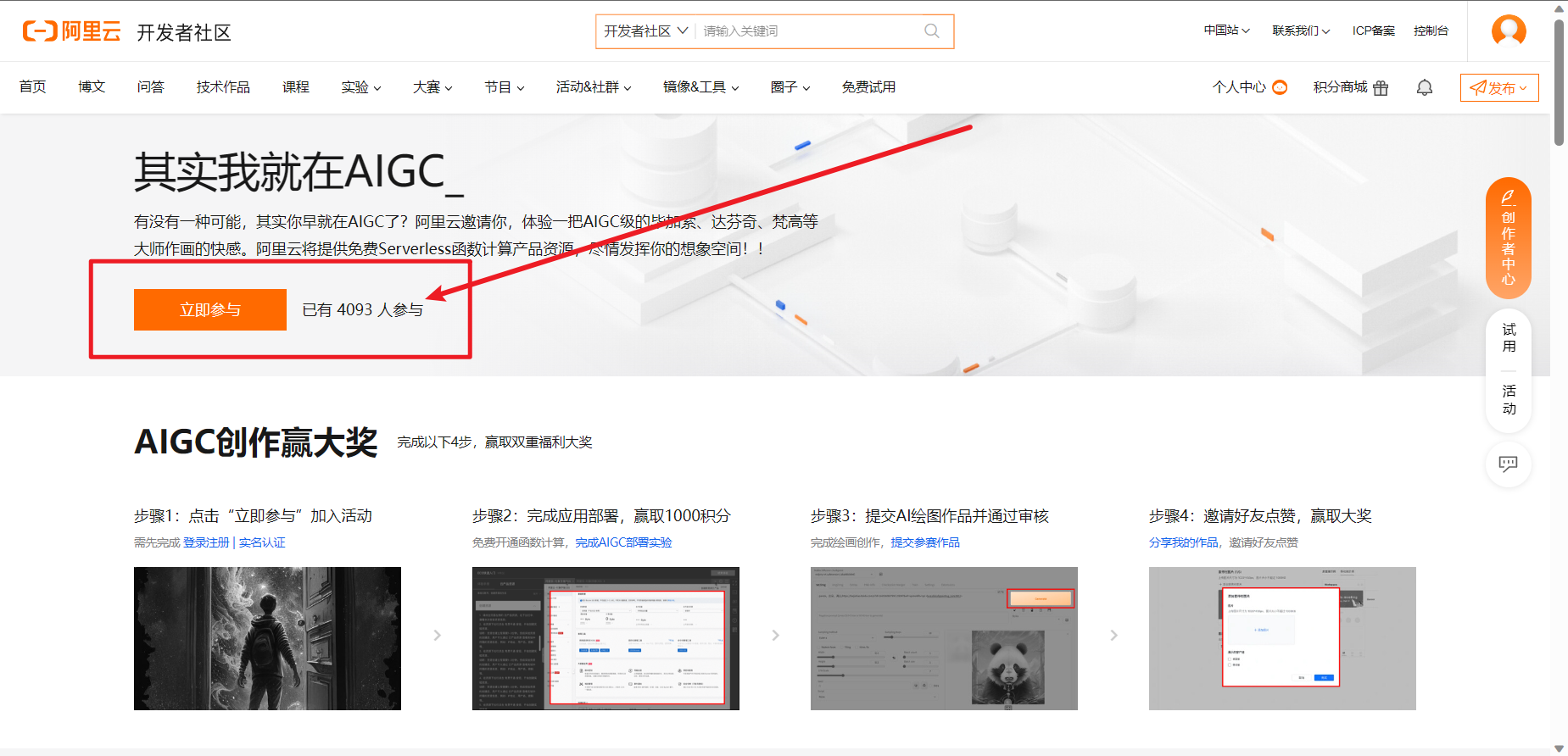Click the 立即参与 button

[x=210, y=309]
